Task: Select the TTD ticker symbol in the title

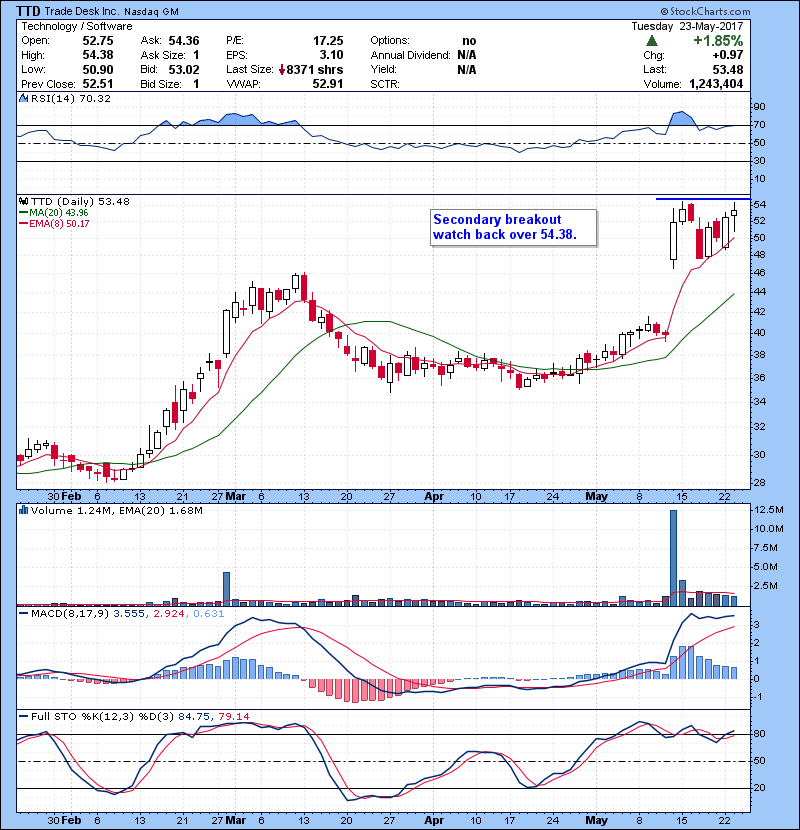Action: point(29,11)
